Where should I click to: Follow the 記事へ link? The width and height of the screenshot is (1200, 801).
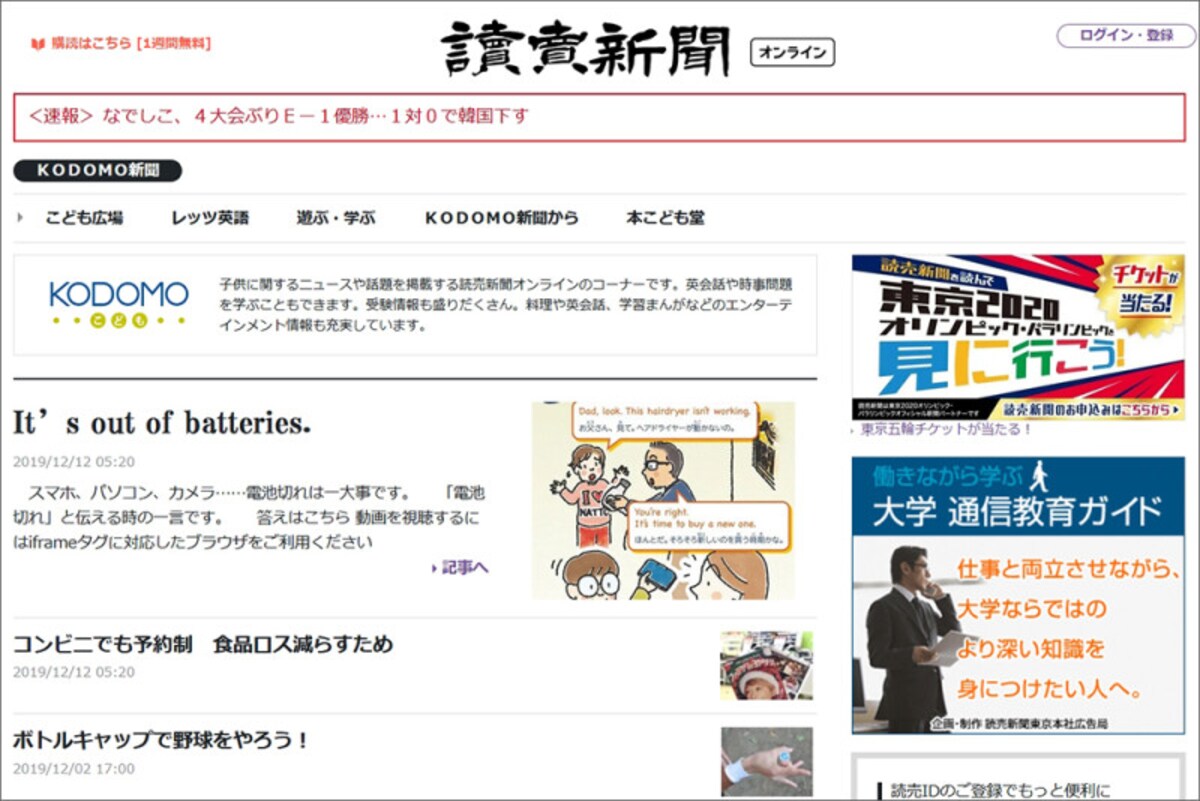tap(460, 568)
